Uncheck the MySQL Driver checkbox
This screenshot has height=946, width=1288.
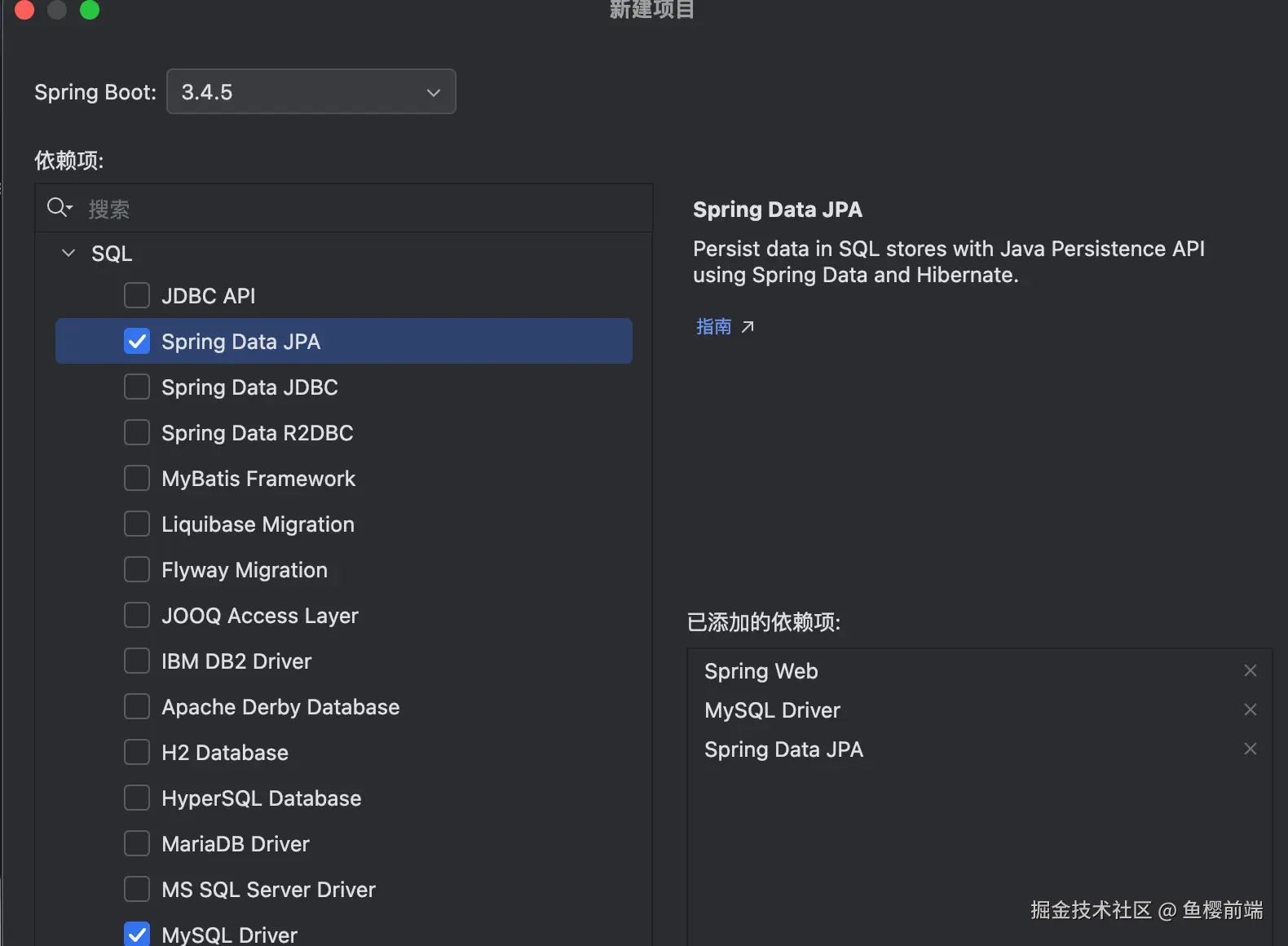click(x=137, y=933)
